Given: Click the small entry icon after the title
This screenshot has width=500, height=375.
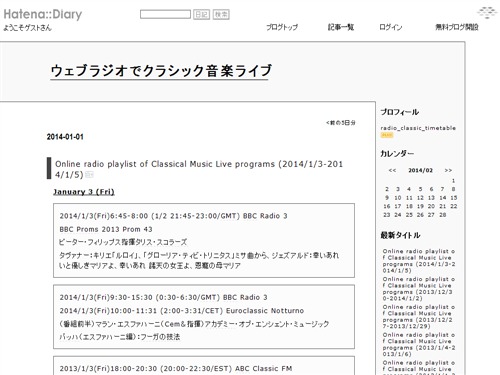Looking at the screenshot, I should (x=89, y=174).
